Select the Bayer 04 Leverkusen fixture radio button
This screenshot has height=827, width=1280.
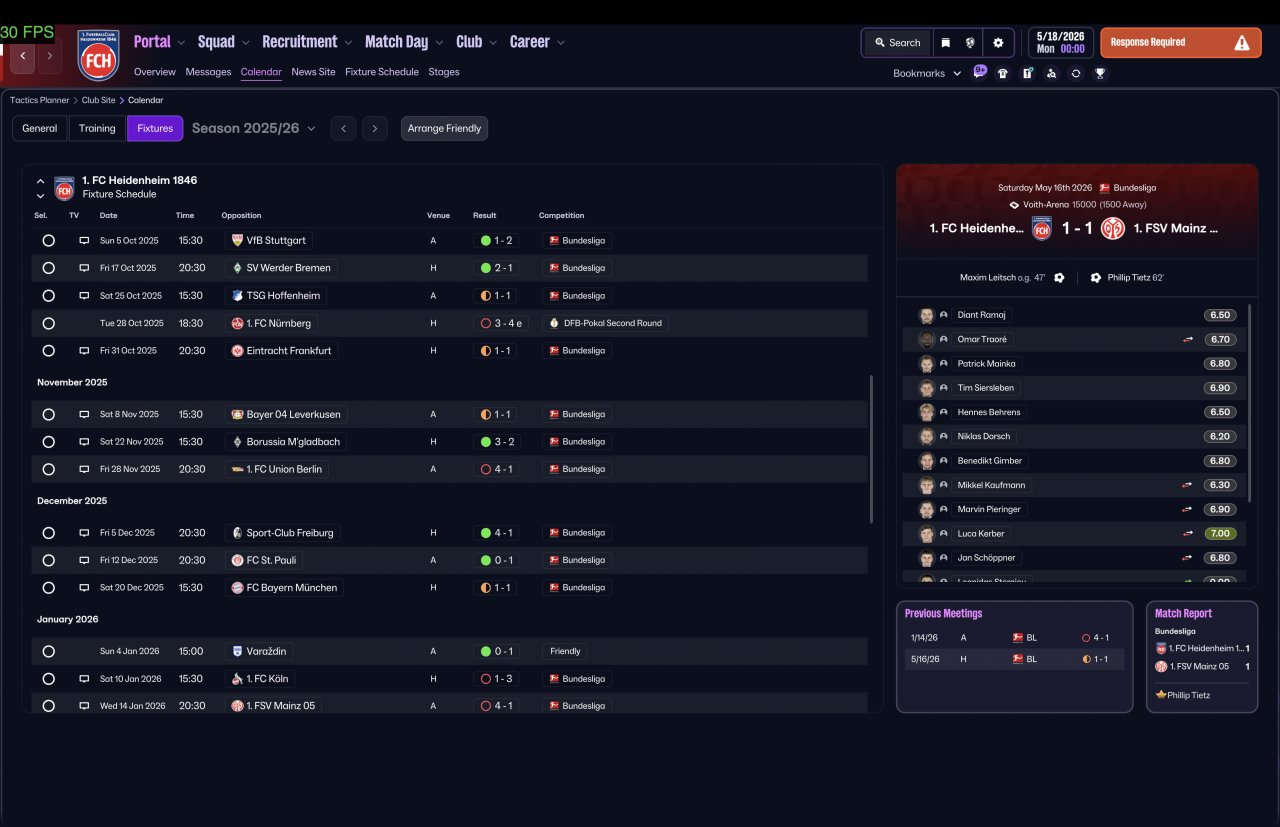pyautogui.click(x=48, y=414)
